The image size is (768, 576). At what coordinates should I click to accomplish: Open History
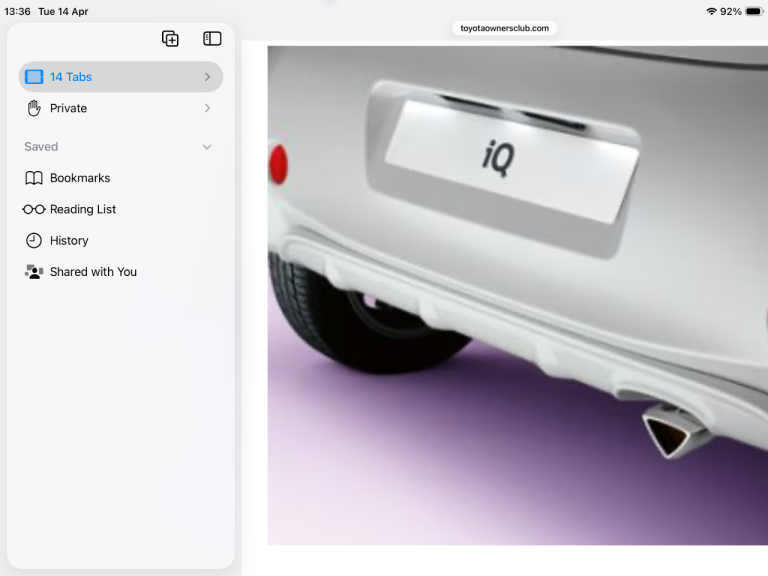pyautogui.click(x=120, y=240)
